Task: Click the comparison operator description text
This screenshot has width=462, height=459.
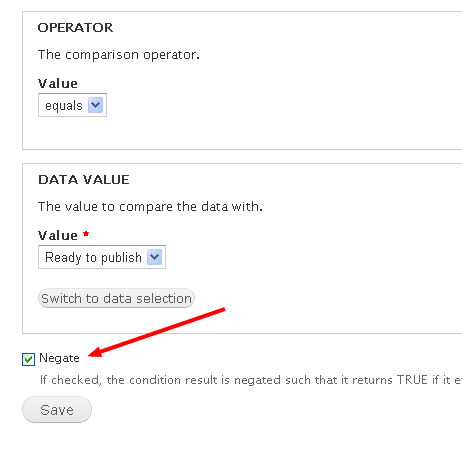Action: [x=119, y=55]
